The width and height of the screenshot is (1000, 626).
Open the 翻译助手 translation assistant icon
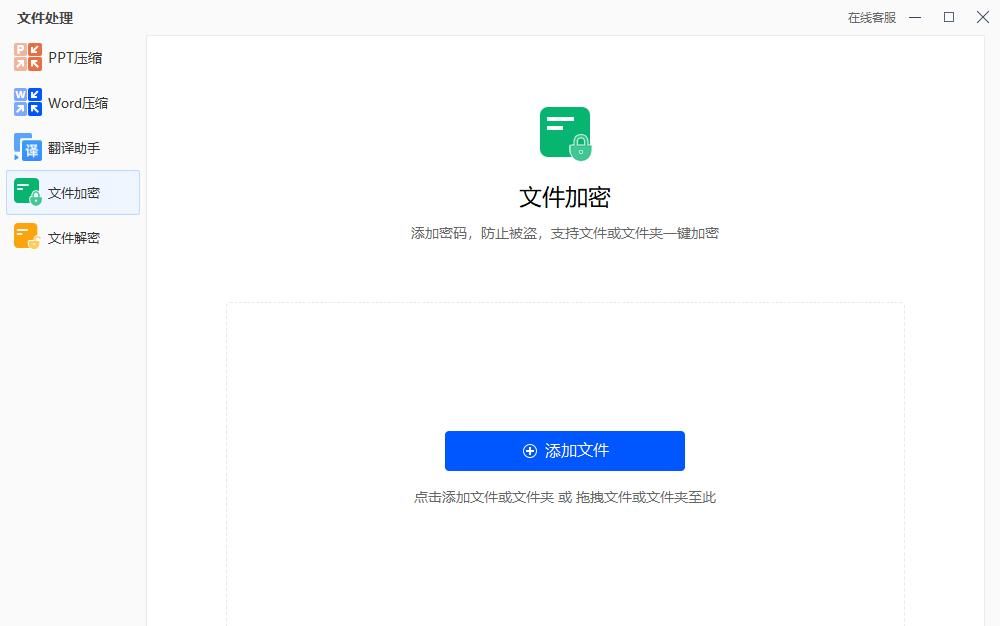click(26, 147)
